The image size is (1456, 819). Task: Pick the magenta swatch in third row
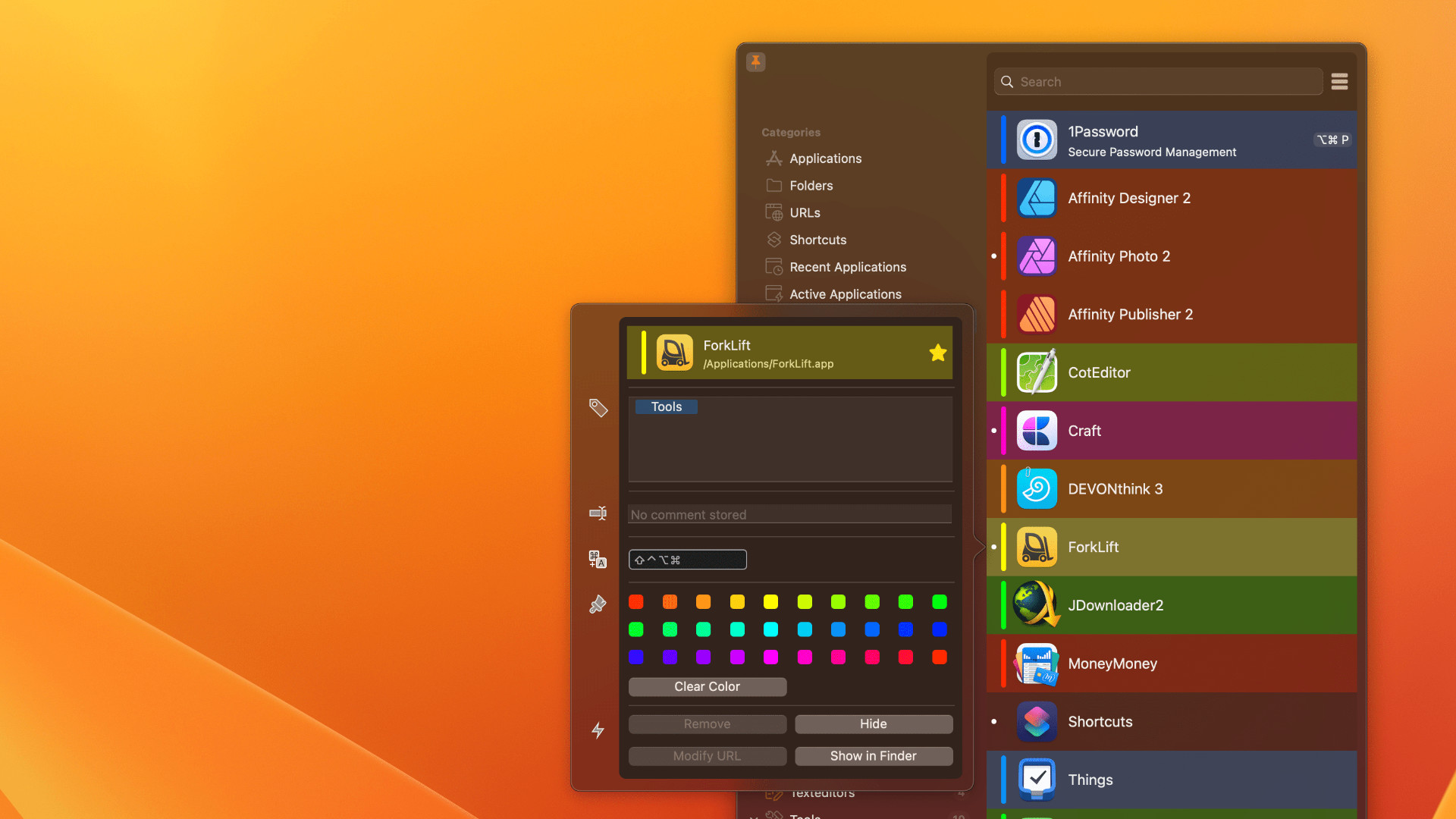tap(770, 657)
